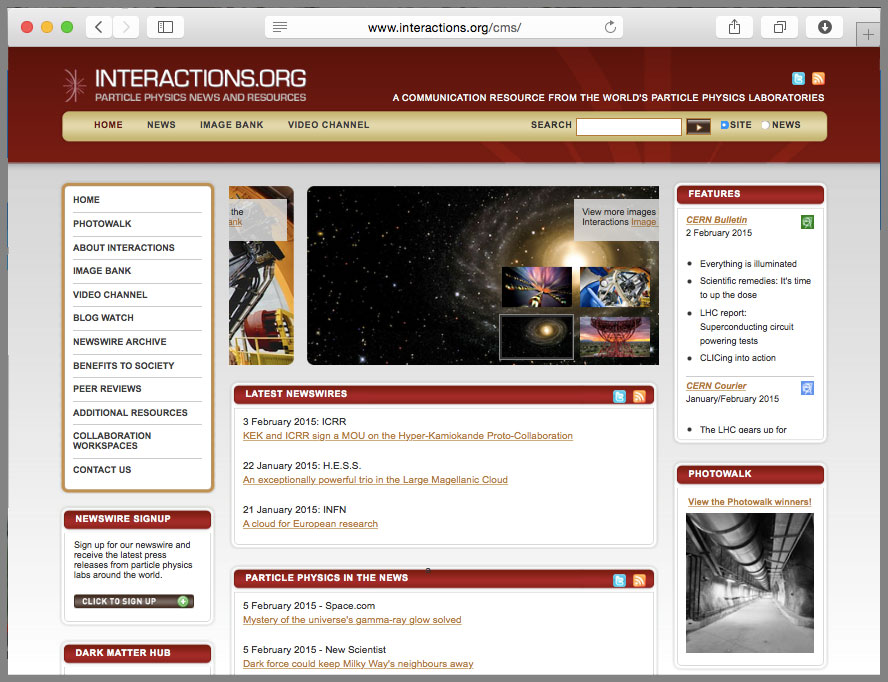Select the blue detector machinery thumbnail
This screenshot has height=682, width=888.
tap(615, 287)
